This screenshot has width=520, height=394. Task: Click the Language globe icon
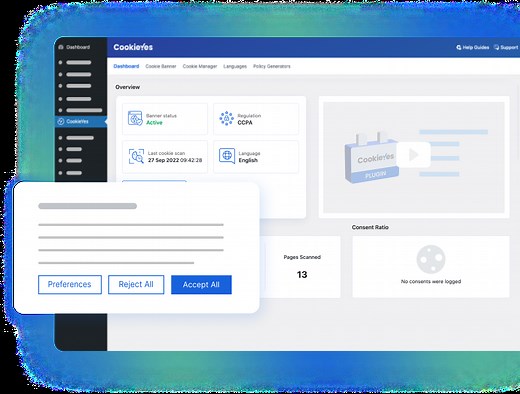coord(227,156)
